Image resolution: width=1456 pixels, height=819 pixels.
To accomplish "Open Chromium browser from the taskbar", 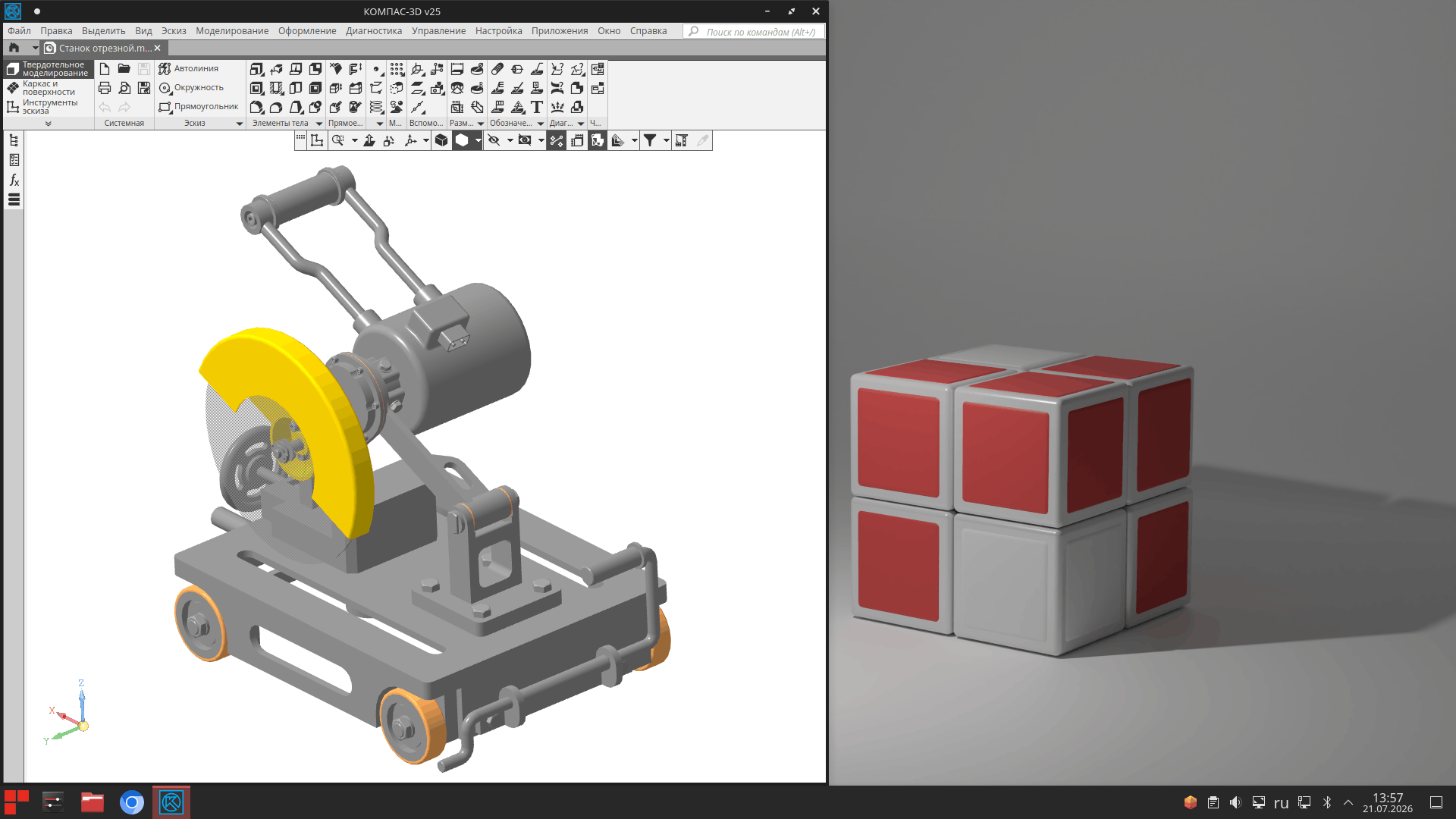I will point(132,802).
